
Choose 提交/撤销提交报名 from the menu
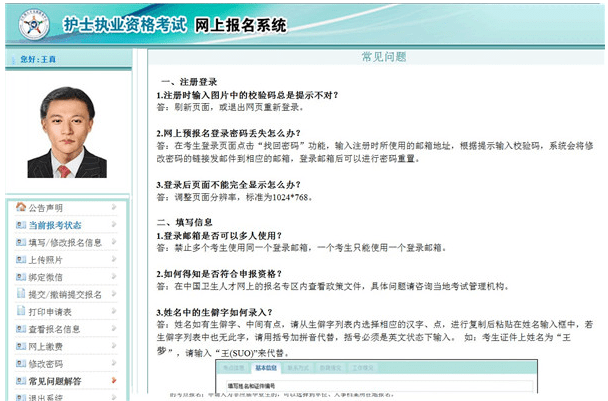65,295
